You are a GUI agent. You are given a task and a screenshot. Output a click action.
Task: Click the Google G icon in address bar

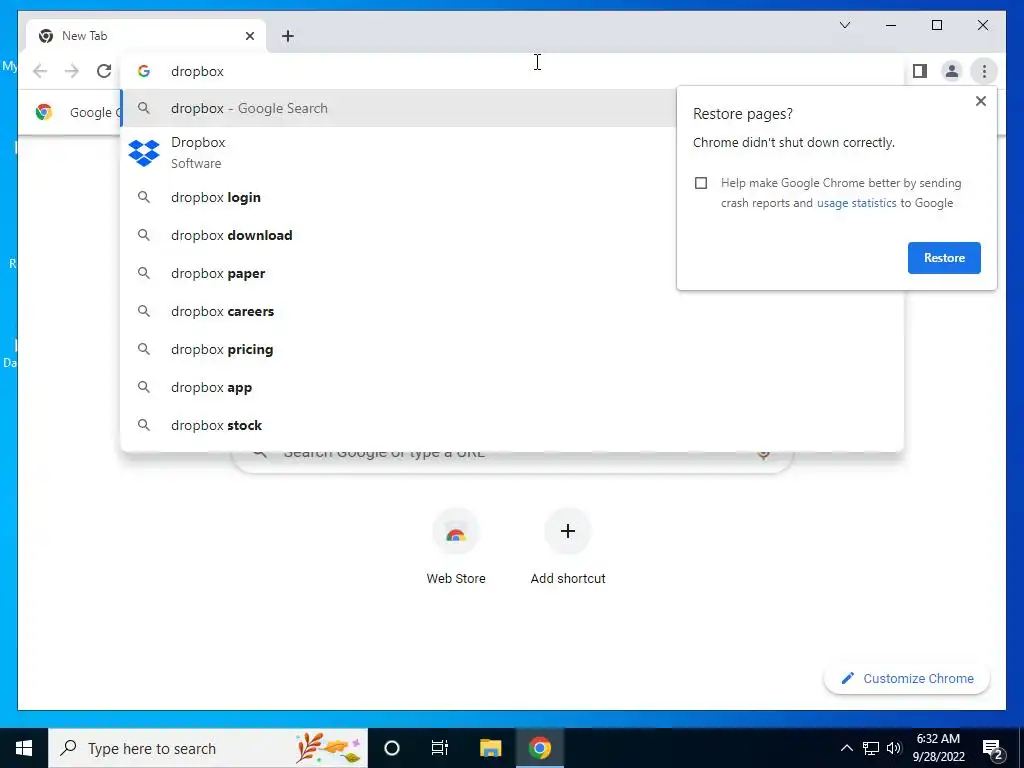[x=144, y=71]
